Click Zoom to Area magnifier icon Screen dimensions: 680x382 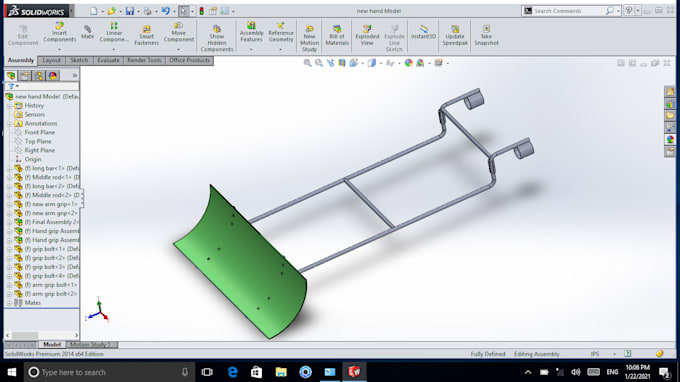[x=319, y=63]
